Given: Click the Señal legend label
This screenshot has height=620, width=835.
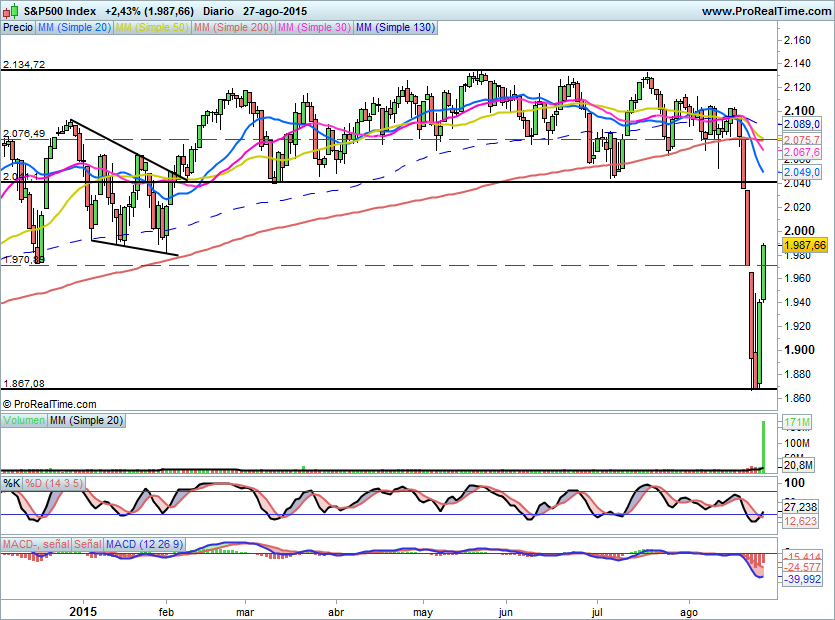Looking at the screenshot, I should tap(87, 544).
